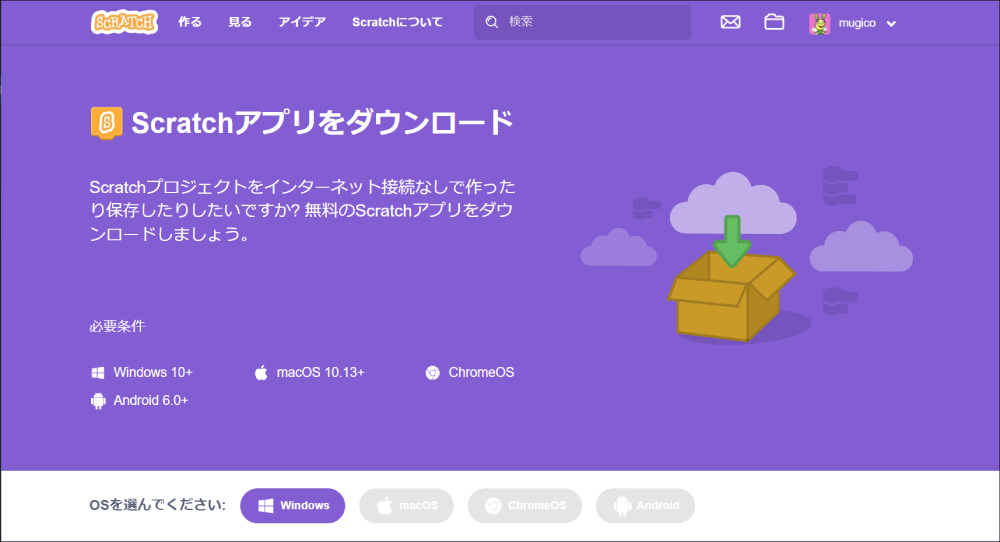This screenshot has width=1000, height=542.
Task: Open the Scratchについて menu item
Action: [397, 22]
